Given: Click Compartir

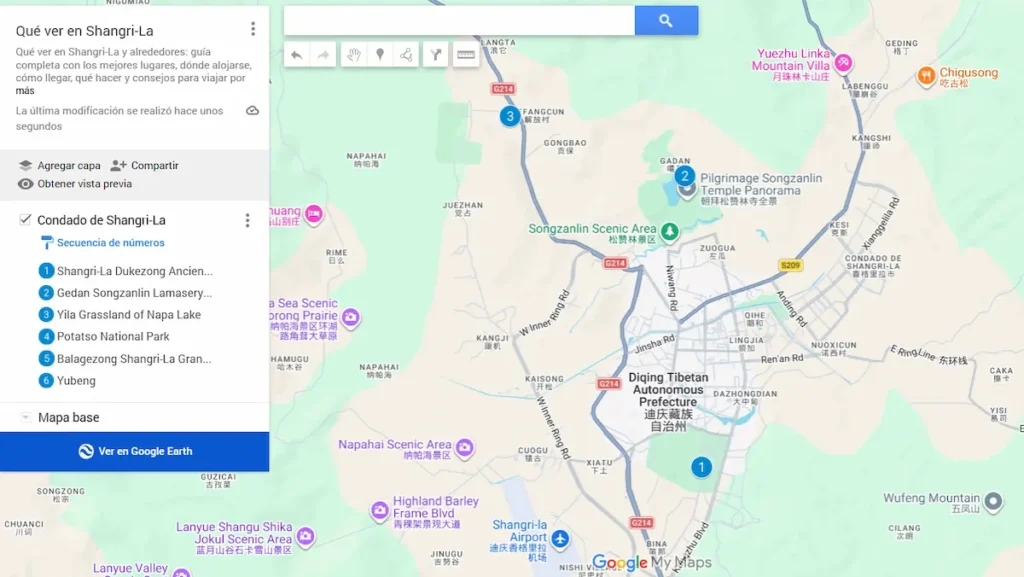Looking at the screenshot, I should tap(144, 166).
